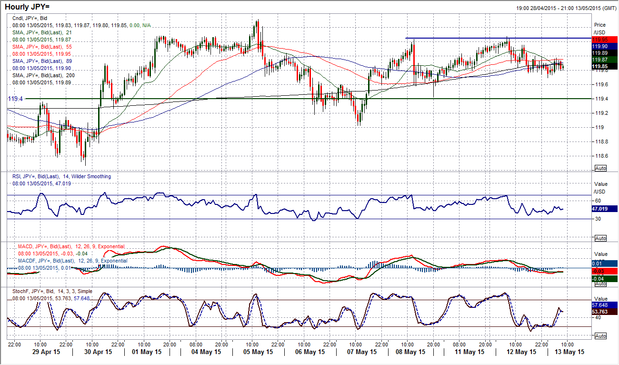This screenshot has width=619, height=365.
Task: Select the green 119.87 SMA price tag
Action: [x=604, y=60]
